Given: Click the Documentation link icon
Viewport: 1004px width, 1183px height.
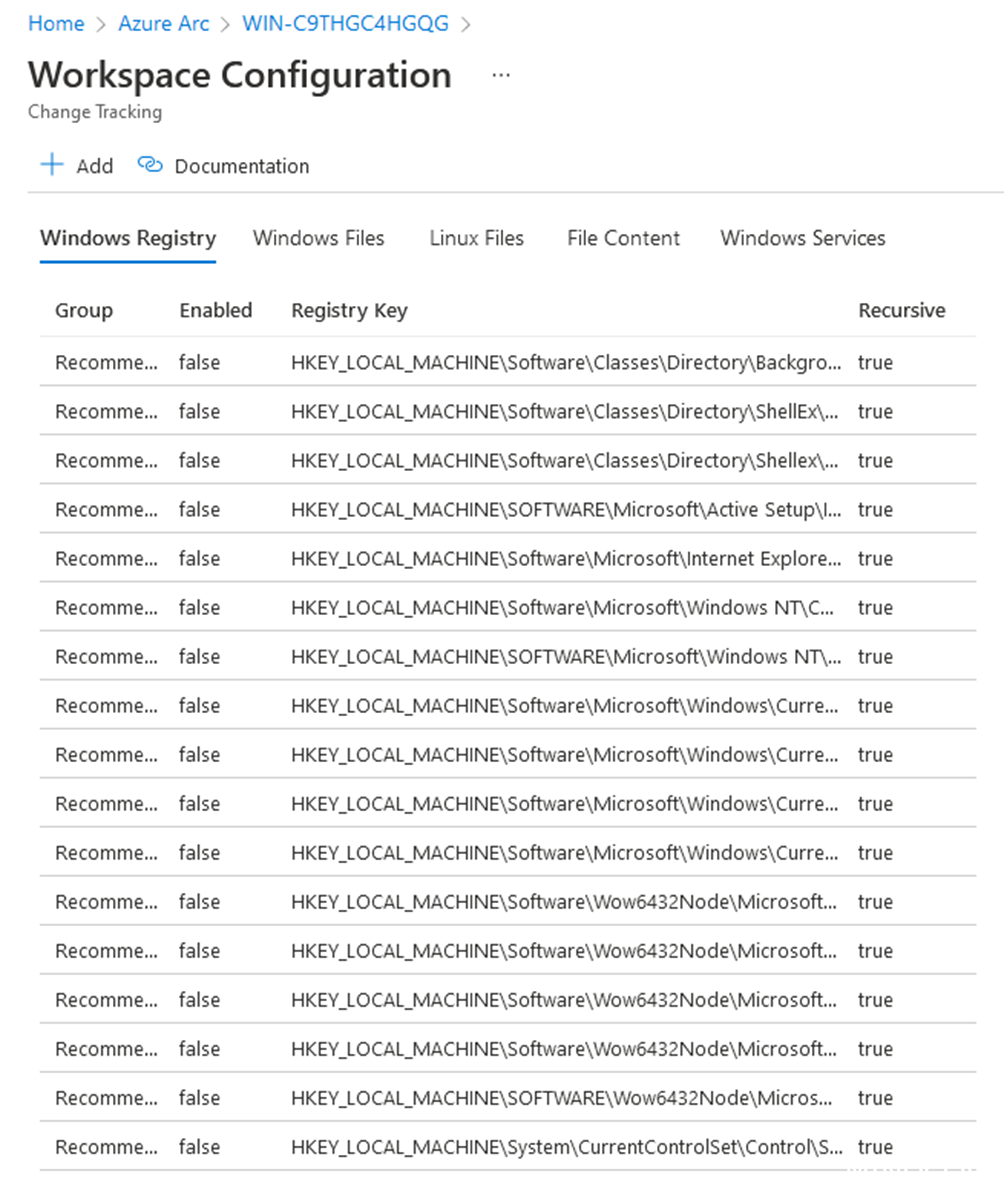Looking at the screenshot, I should click(x=149, y=166).
